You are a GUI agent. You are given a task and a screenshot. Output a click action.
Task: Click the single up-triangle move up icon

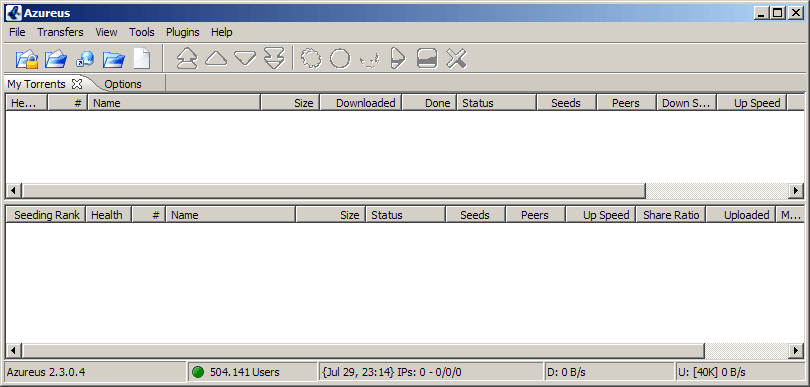pyautogui.click(x=216, y=58)
